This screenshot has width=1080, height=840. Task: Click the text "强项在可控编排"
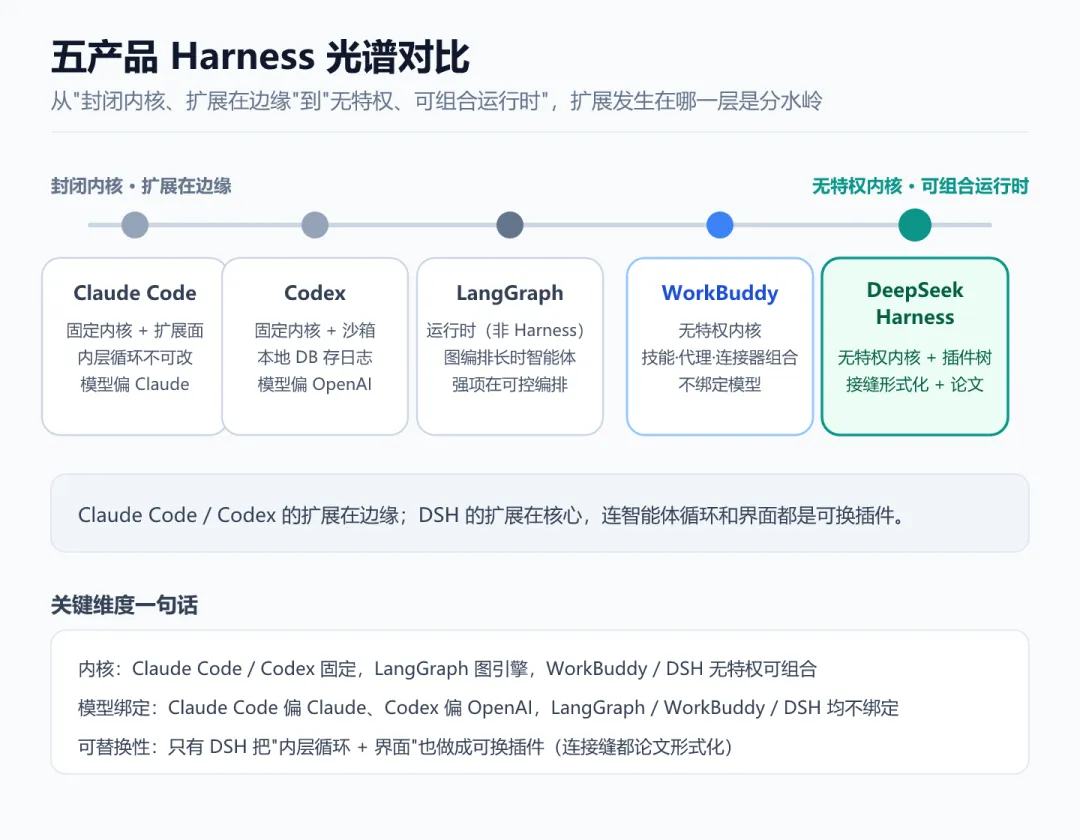(x=510, y=384)
